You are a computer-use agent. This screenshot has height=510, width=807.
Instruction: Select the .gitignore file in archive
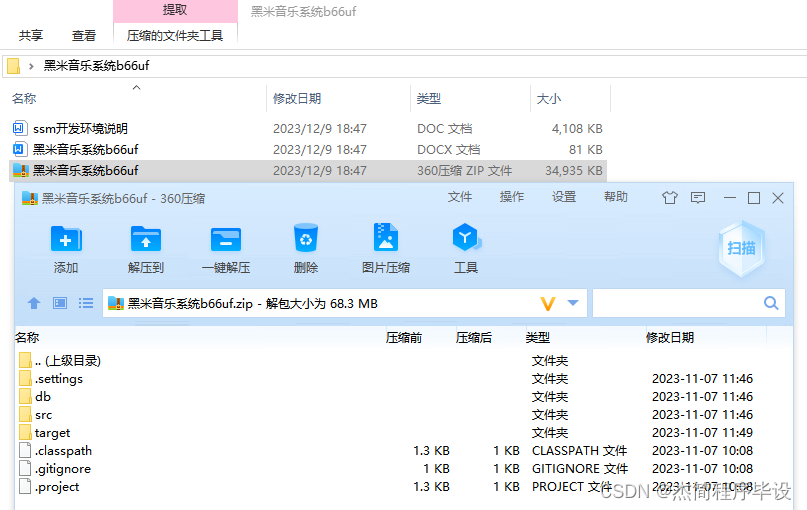pos(63,469)
